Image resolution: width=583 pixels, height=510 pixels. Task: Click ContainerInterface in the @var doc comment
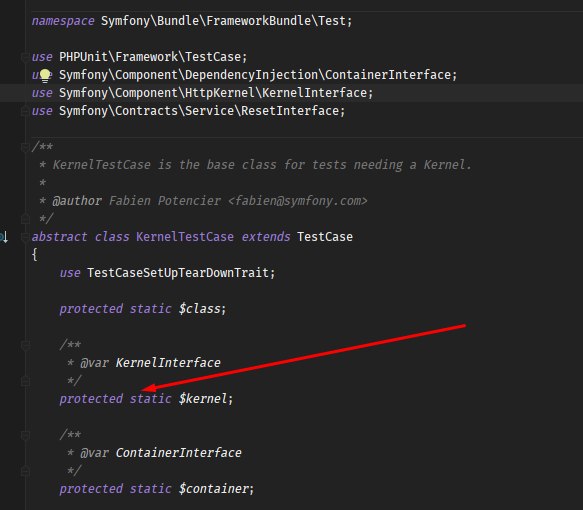[178, 453]
